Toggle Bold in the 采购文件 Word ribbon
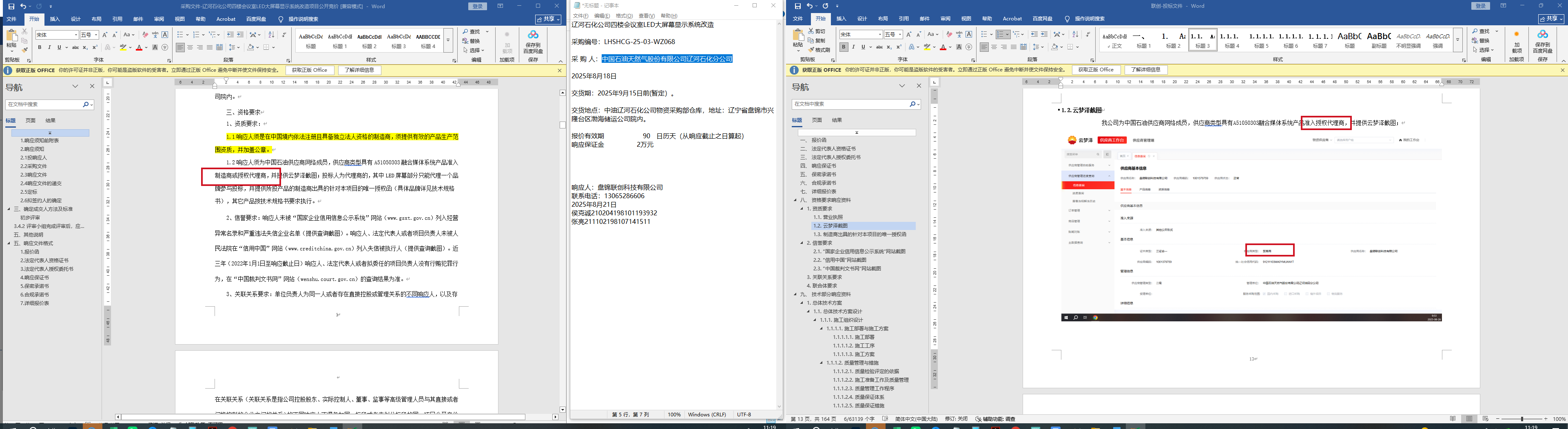The image size is (1568, 429). [x=40, y=47]
